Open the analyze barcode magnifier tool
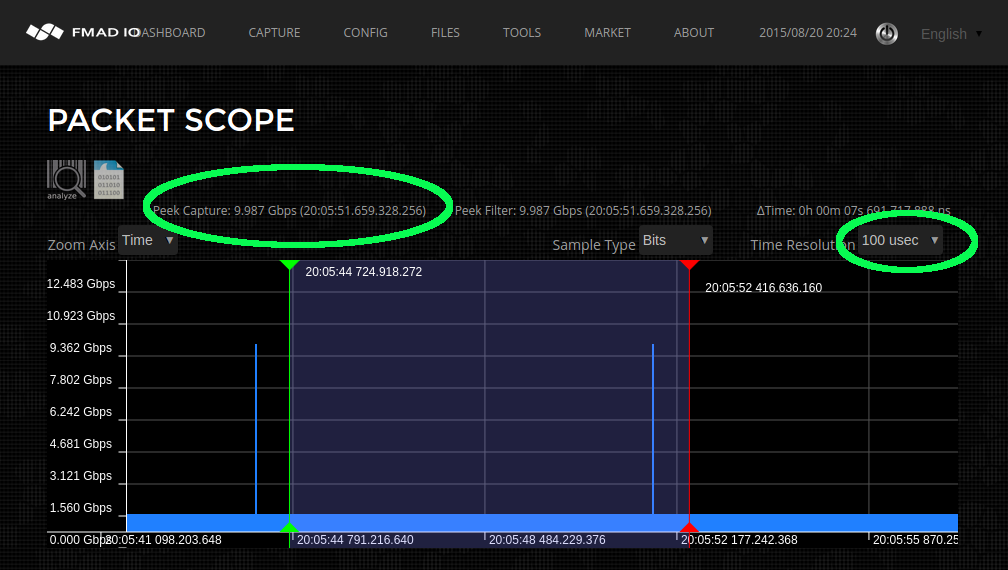The height and width of the screenshot is (570, 1008). click(x=65, y=180)
